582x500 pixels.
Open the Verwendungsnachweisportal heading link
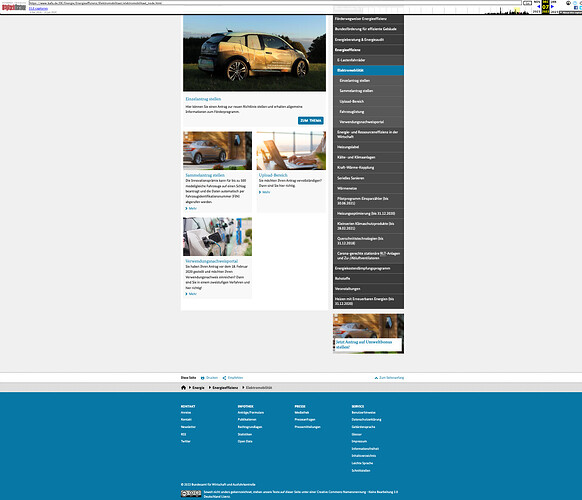pos(212,261)
